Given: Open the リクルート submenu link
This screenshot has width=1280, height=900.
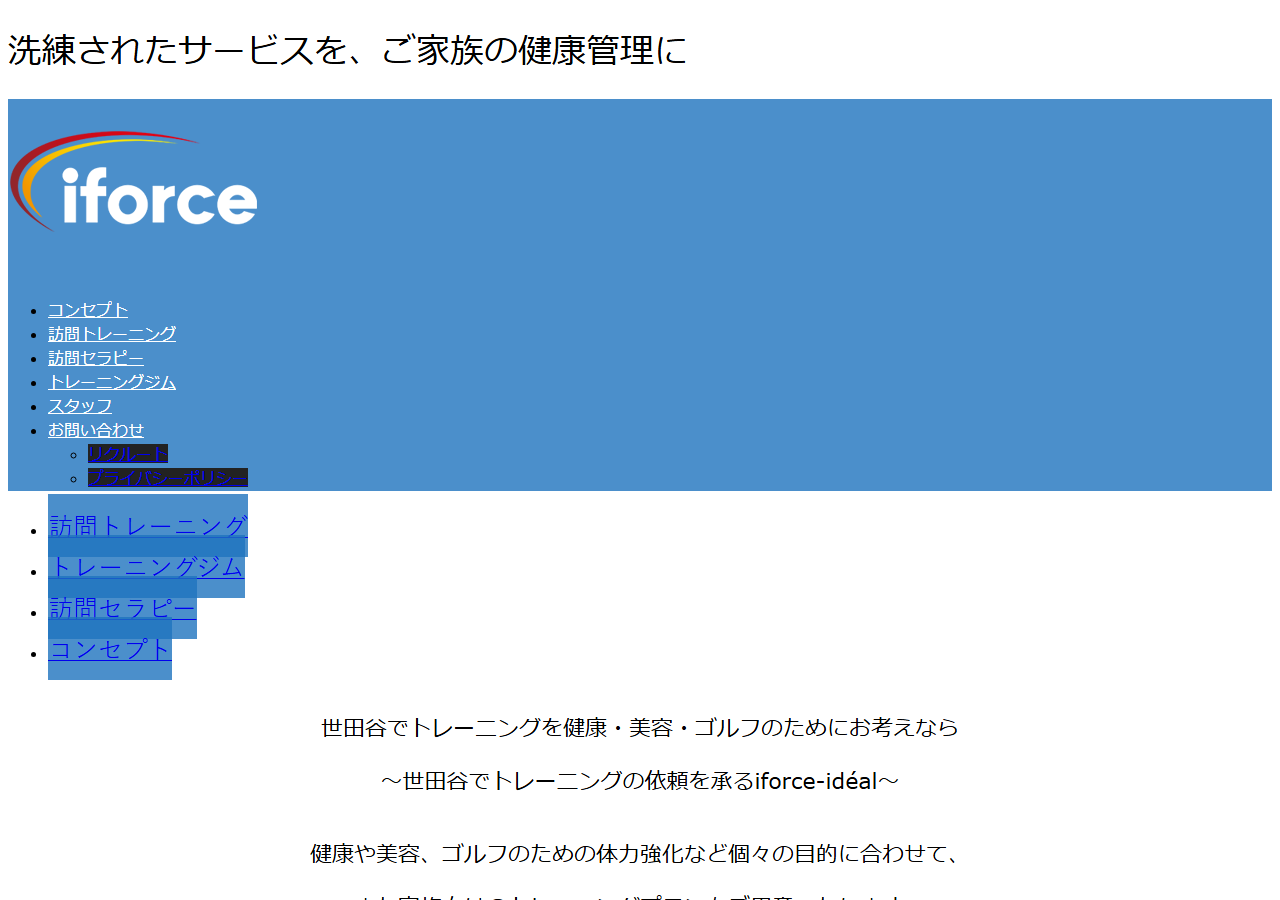Looking at the screenshot, I should click(x=128, y=454).
